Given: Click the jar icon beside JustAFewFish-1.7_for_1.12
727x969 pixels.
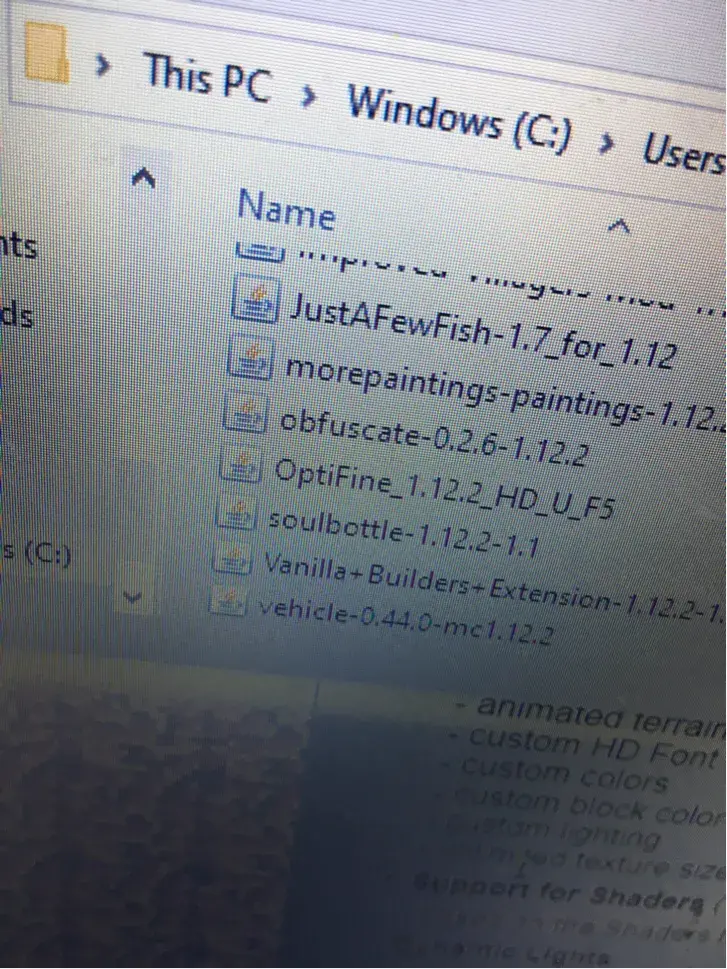Looking at the screenshot, I should [256, 302].
